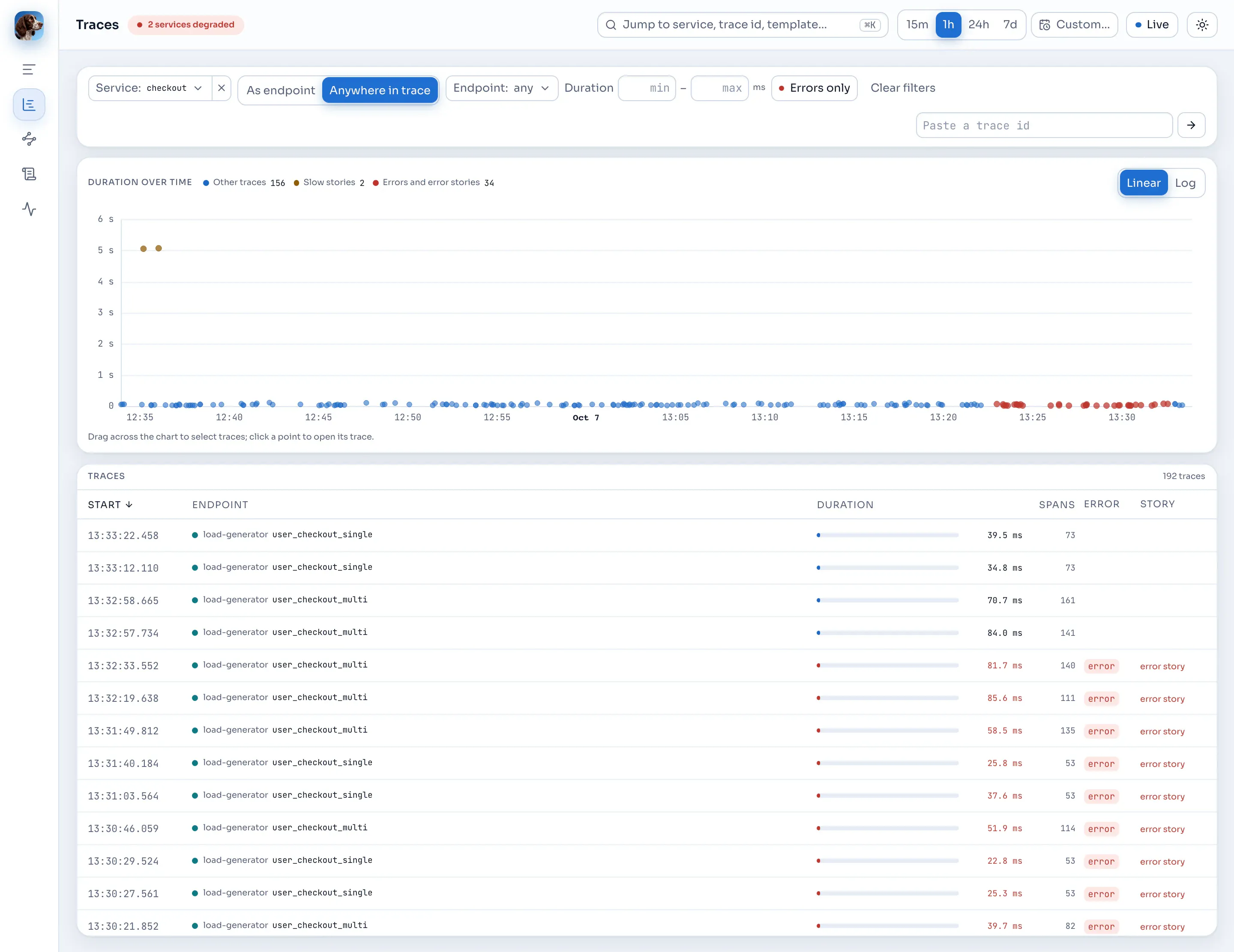1234x952 pixels.
Task: Switch chart to Linear scale
Action: pyautogui.click(x=1143, y=183)
